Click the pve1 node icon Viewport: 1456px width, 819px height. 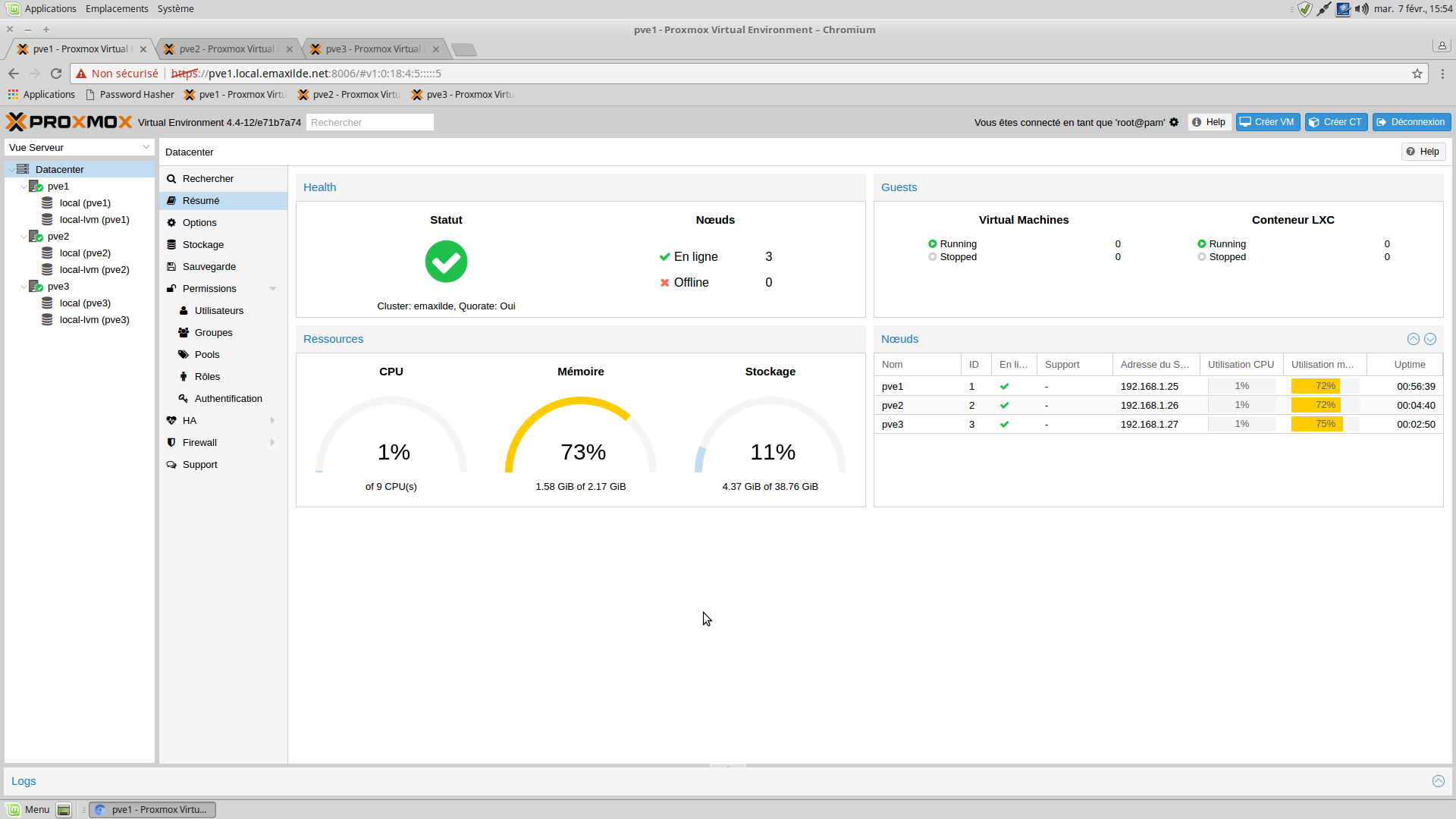[36, 186]
